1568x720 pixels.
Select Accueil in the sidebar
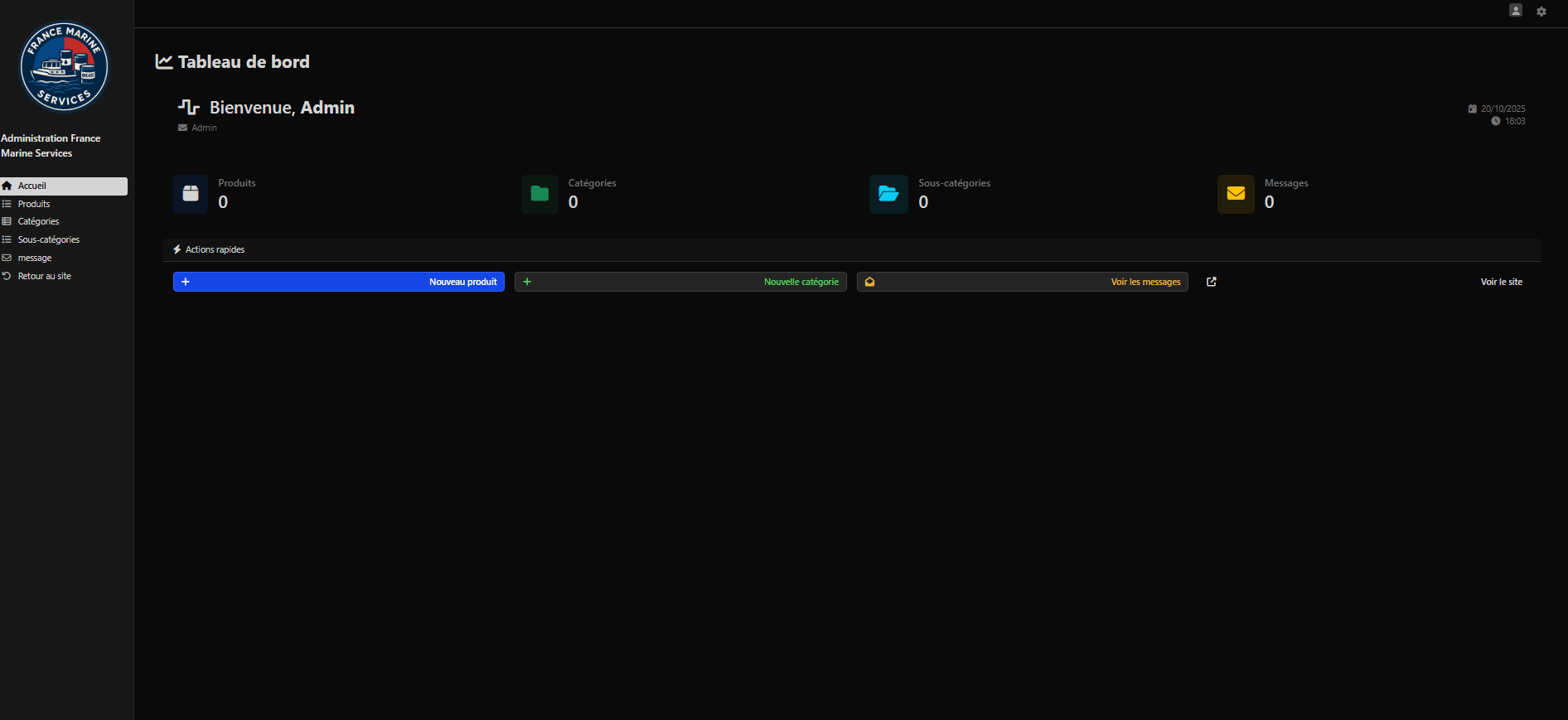[x=32, y=186]
